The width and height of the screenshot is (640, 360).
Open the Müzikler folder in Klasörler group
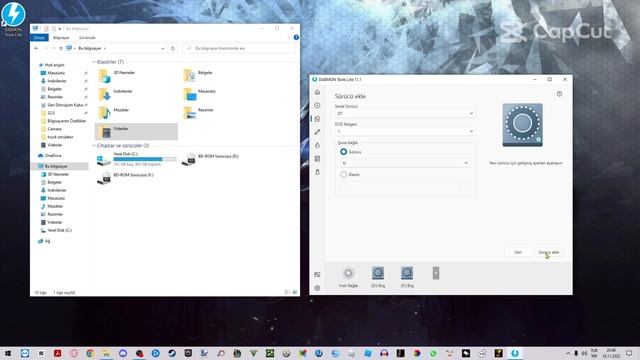click(114, 113)
